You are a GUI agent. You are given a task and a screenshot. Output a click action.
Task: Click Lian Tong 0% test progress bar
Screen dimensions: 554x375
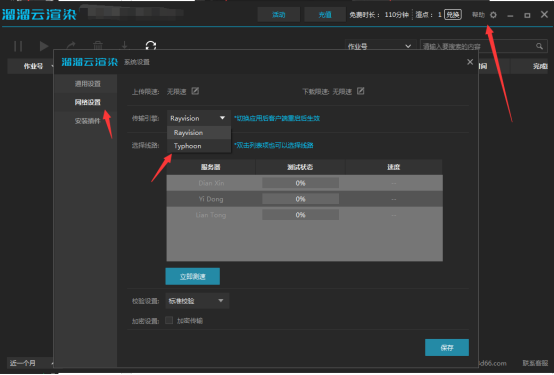300,215
